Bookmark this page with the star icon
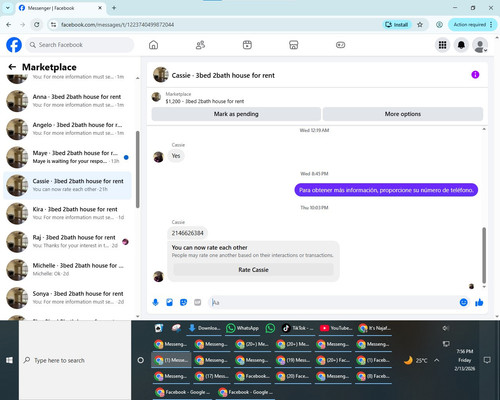This screenshot has width=500, height=400. tap(420, 25)
